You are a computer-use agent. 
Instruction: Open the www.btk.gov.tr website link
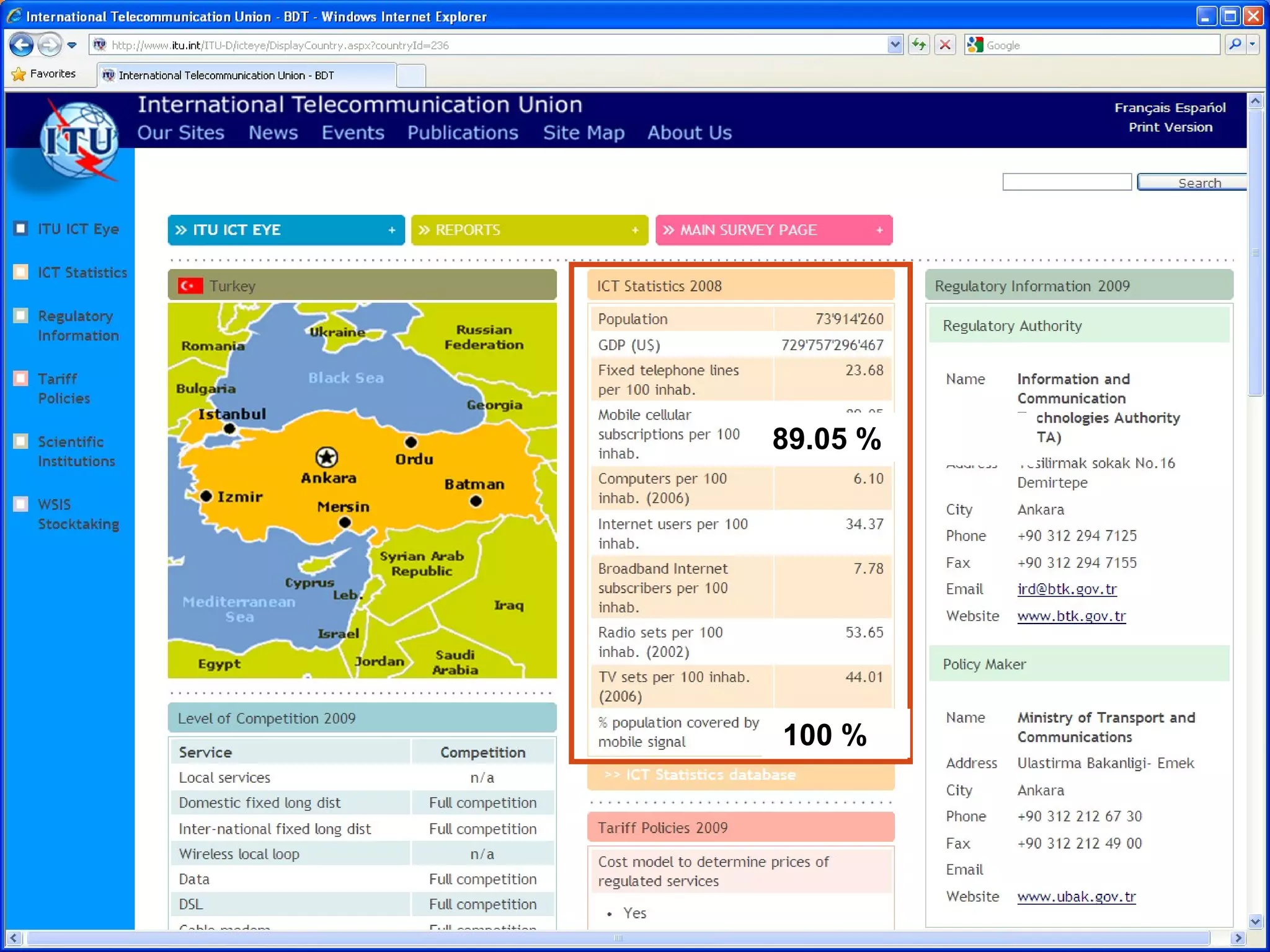tap(1071, 616)
